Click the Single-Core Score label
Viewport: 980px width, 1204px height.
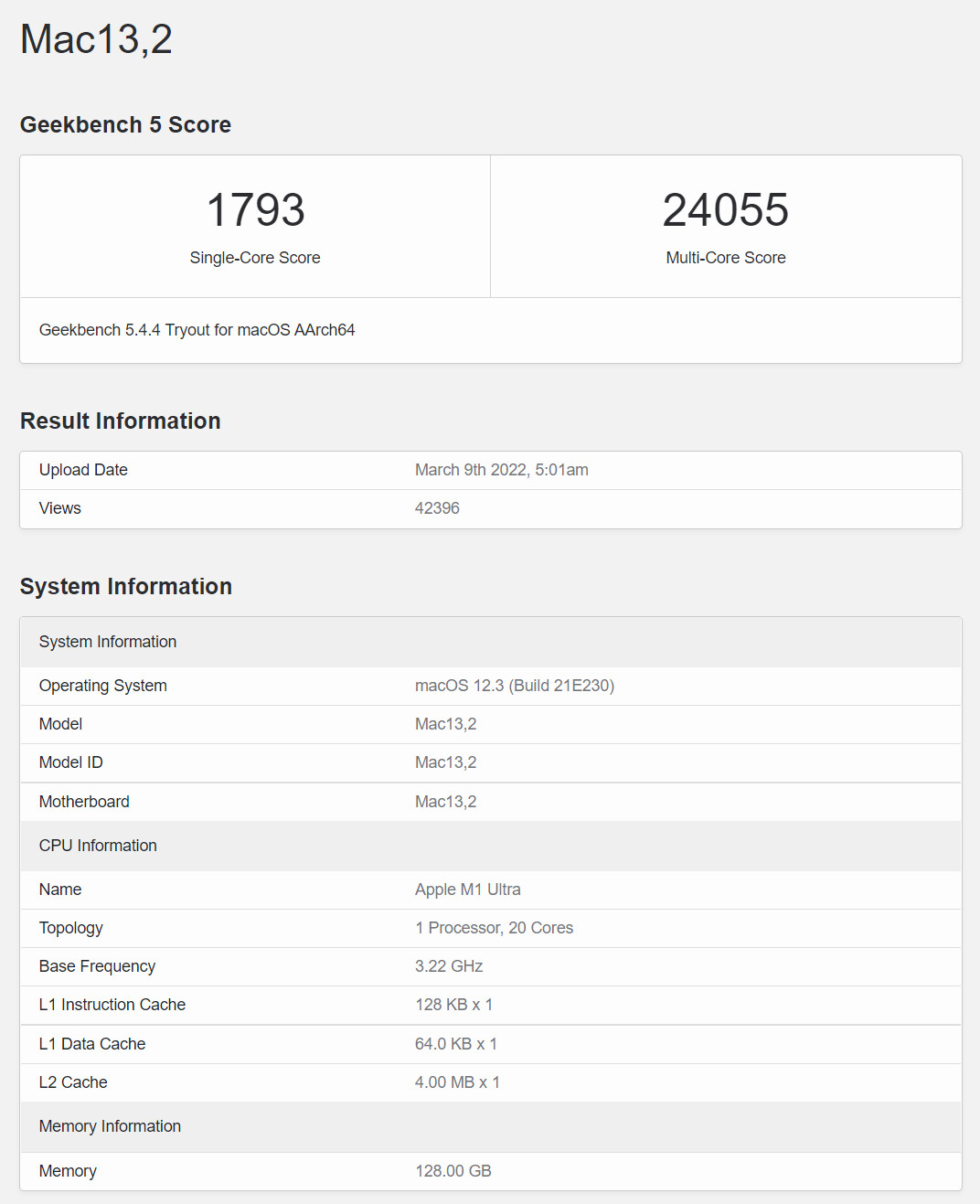(255, 258)
